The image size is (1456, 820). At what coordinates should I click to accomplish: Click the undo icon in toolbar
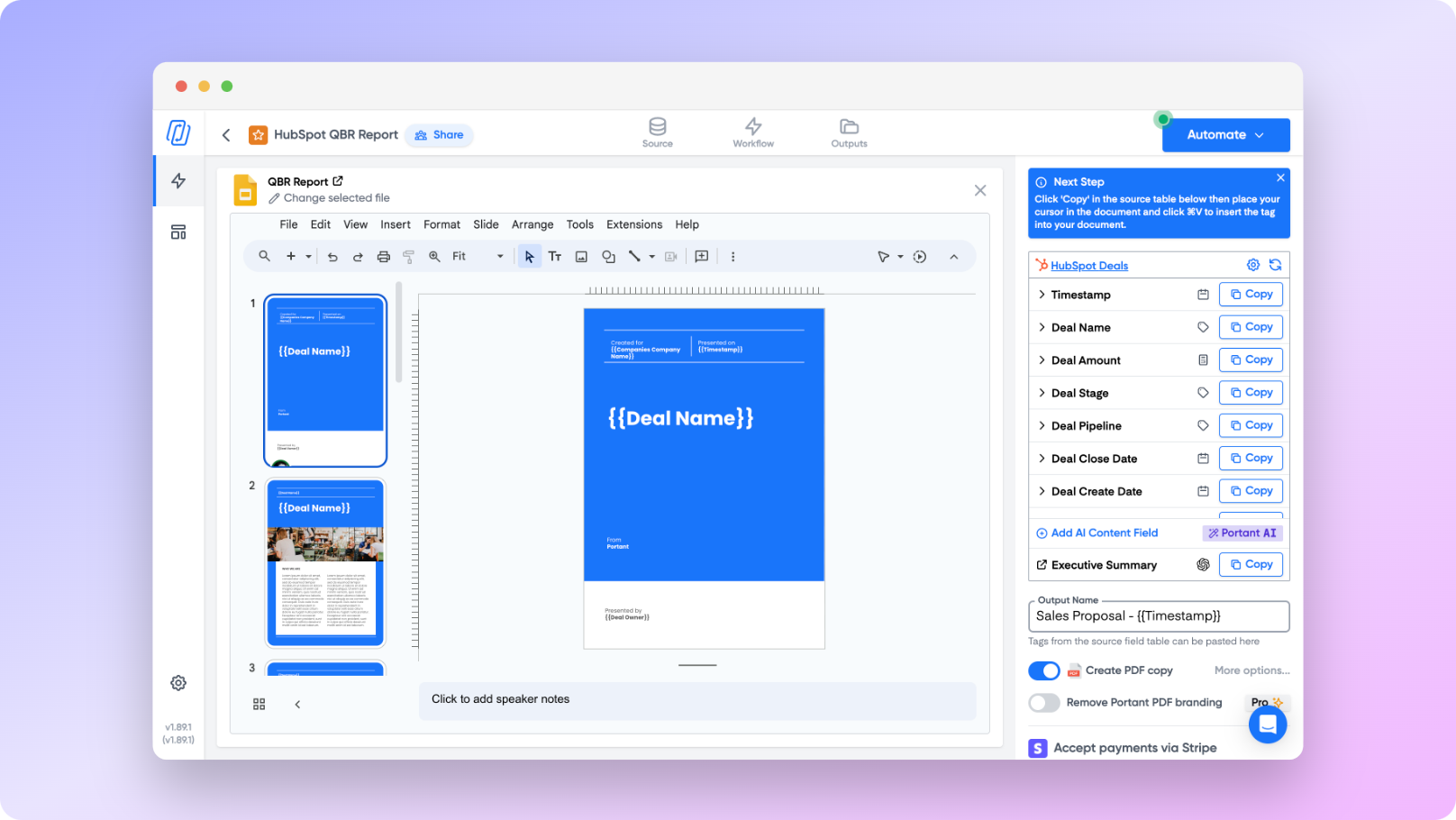point(332,257)
